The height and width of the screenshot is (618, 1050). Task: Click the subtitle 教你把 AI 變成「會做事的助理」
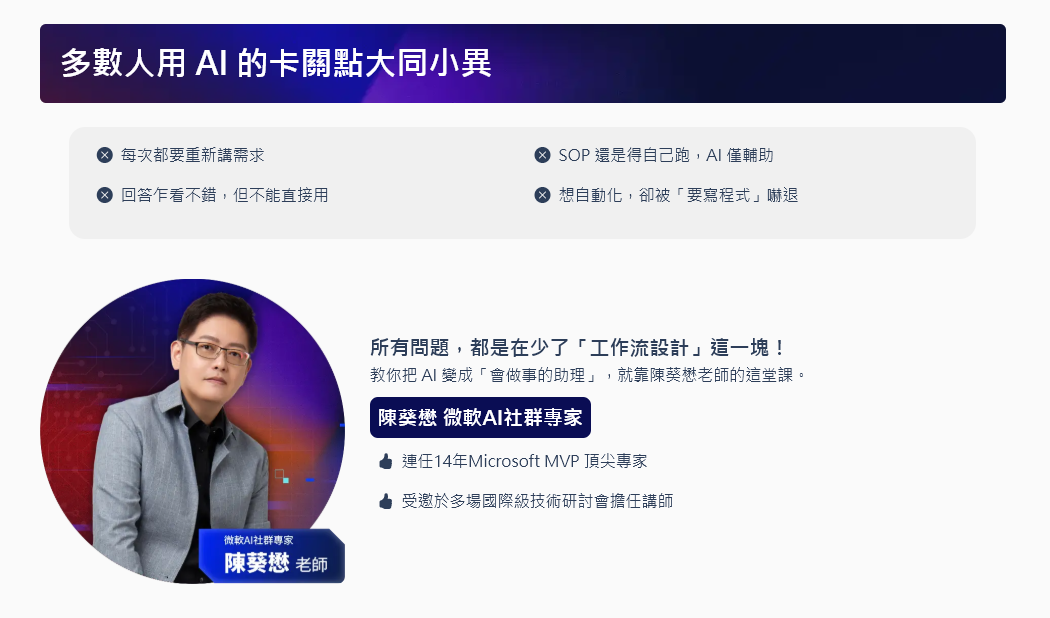point(485,375)
